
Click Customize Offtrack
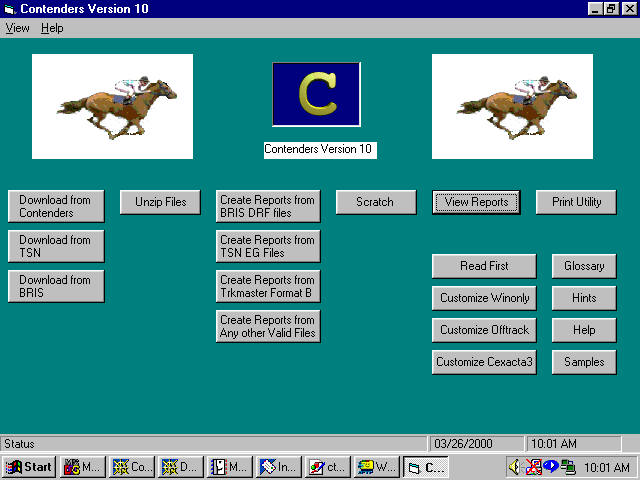484,330
